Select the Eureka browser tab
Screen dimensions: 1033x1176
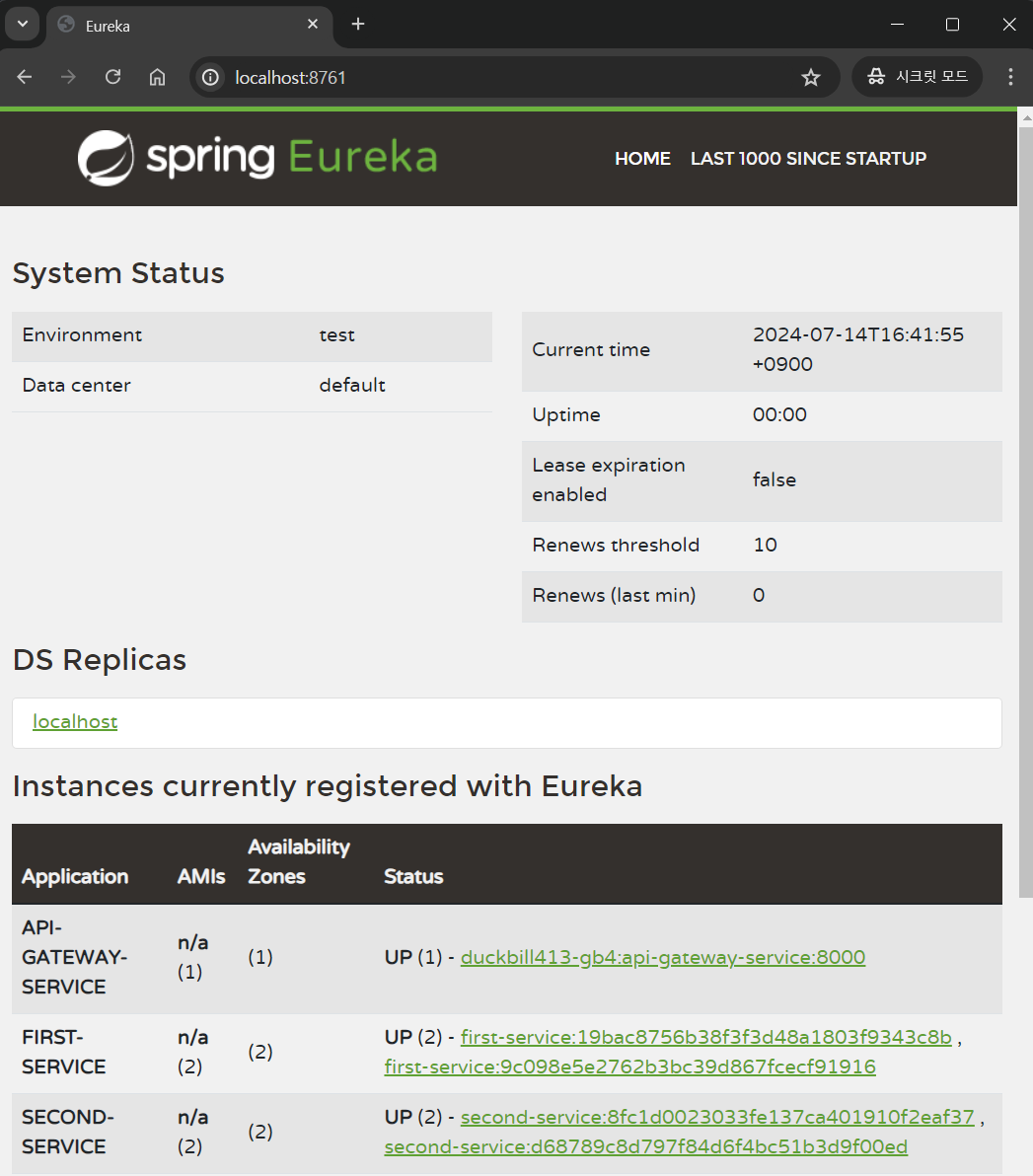189,25
